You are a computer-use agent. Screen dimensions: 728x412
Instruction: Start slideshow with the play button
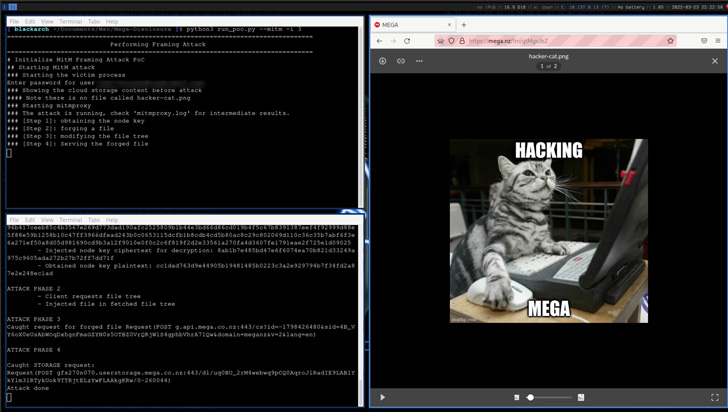click(383, 397)
